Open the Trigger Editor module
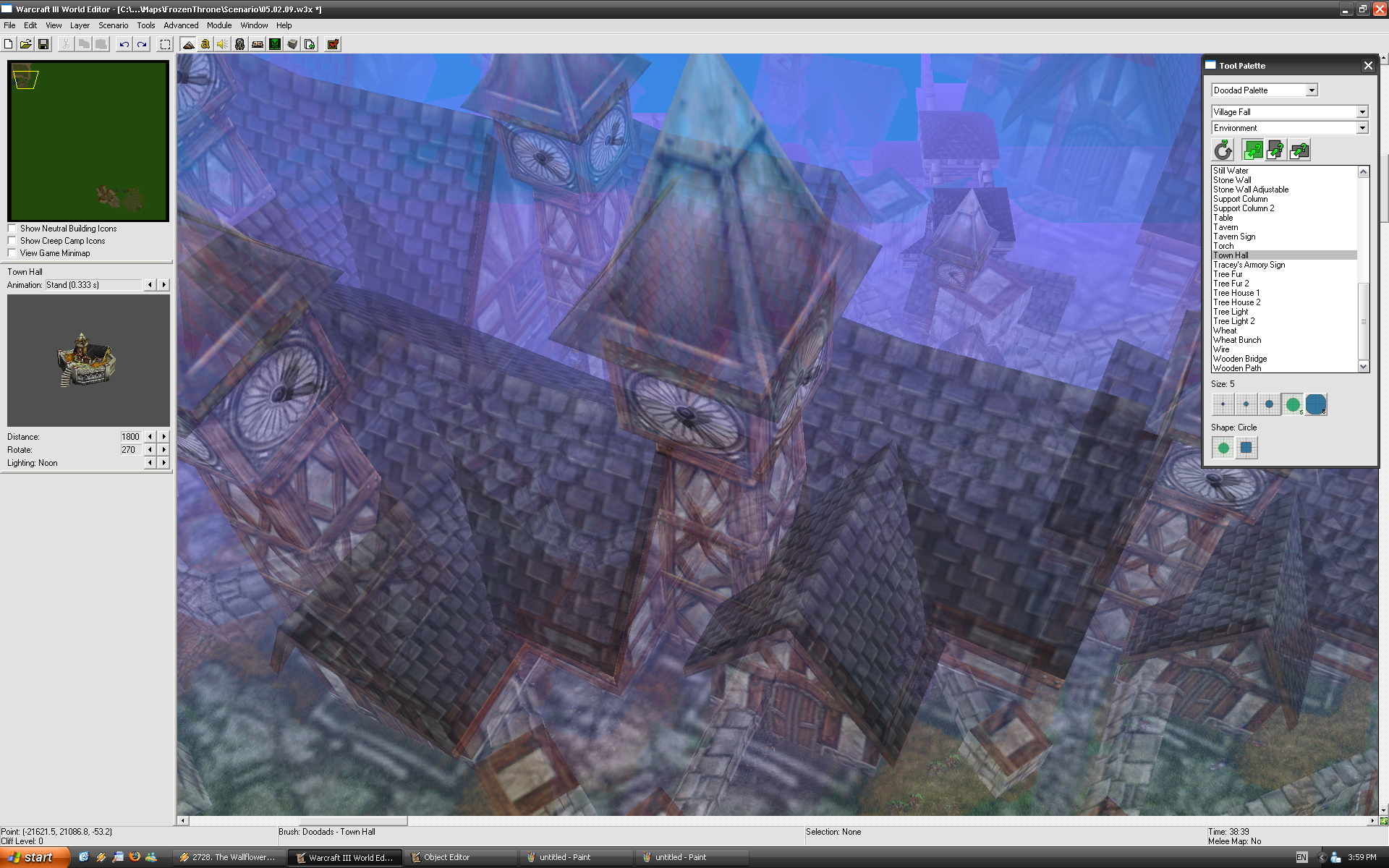1389x868 pixels. [x=205, y=44]
